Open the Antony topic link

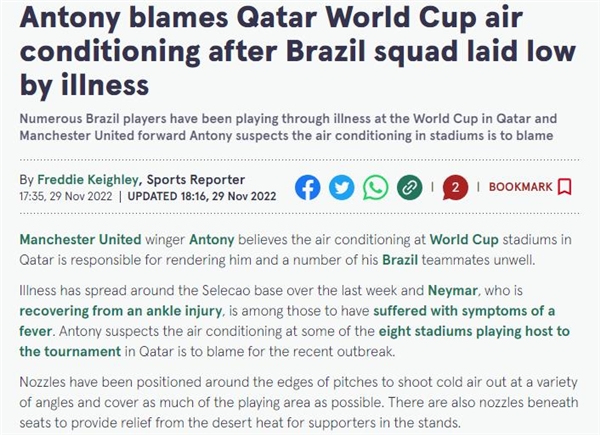[x=212, y=239]
